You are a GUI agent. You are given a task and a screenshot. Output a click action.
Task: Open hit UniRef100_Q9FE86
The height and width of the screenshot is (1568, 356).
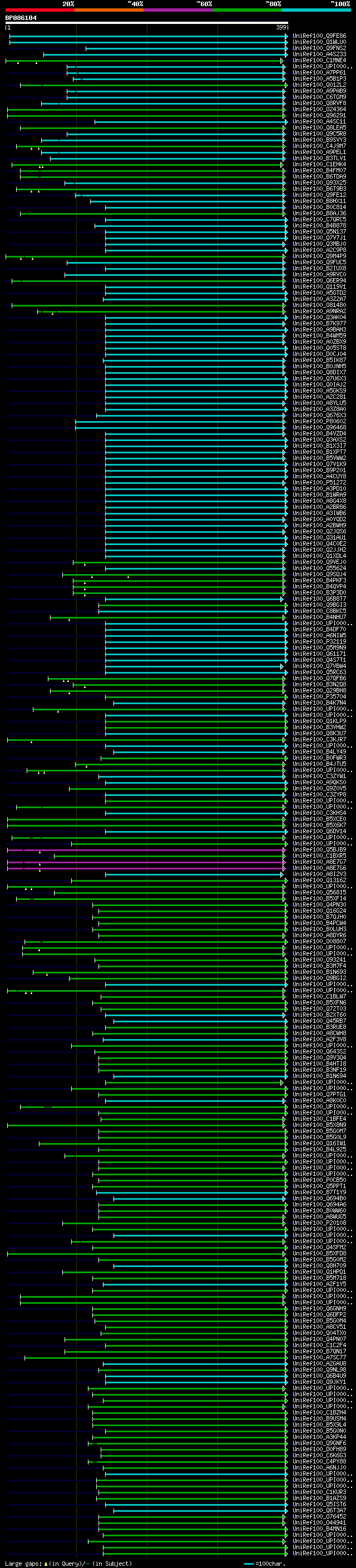click(319, 36)
